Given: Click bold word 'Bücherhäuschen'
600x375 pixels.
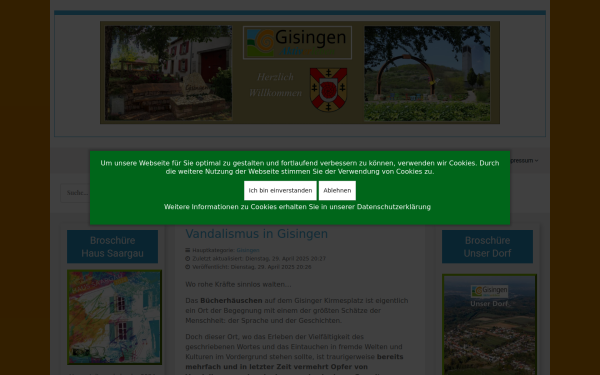Looking at the screenshot, I should pos(231,301).
